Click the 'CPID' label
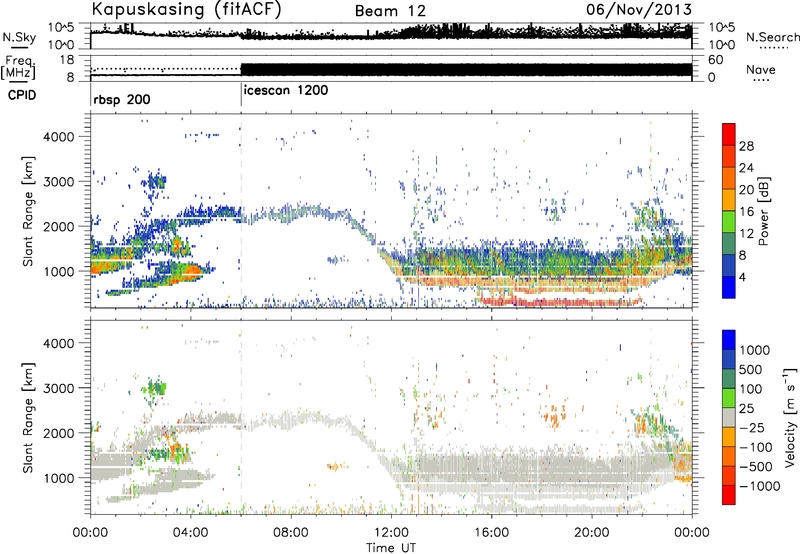 tap(22, 95)
